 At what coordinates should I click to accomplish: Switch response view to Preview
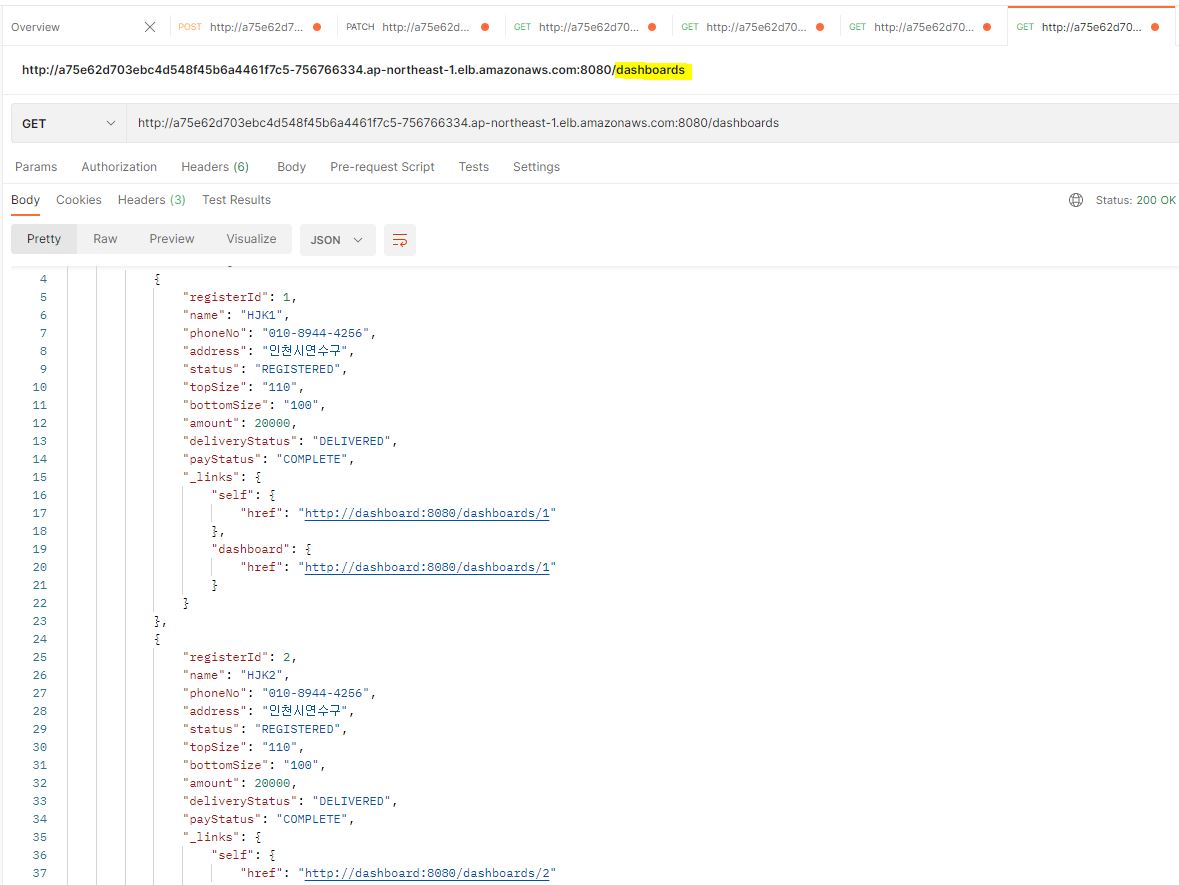171,238
